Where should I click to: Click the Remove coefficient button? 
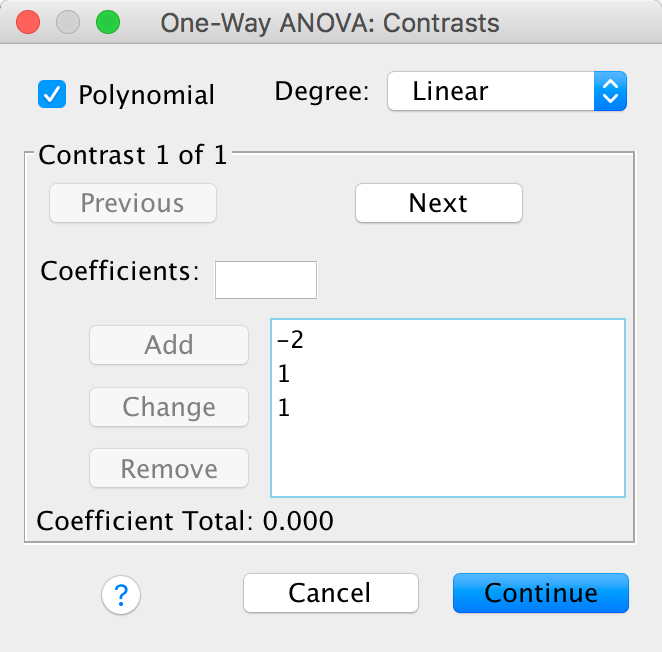coord(169,469)
